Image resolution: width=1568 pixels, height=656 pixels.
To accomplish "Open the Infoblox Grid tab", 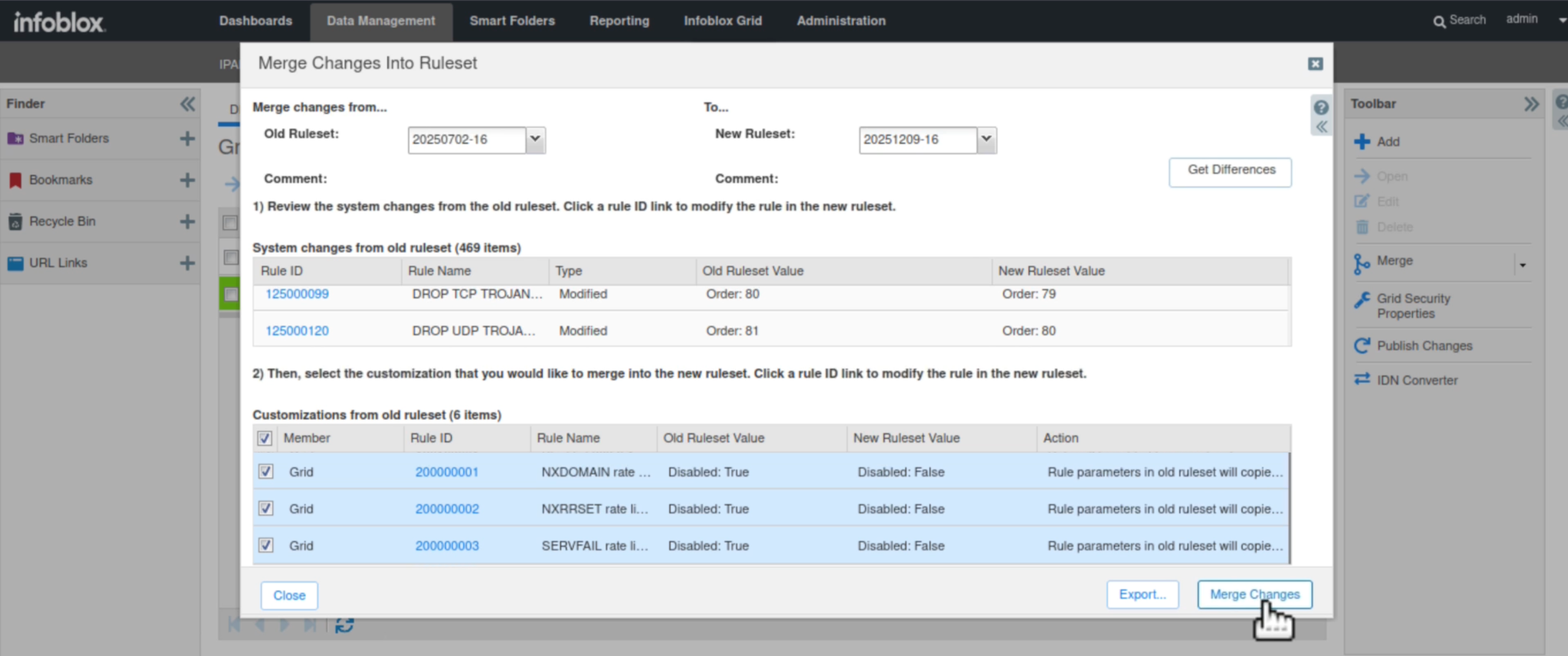I will pos(723,21).
